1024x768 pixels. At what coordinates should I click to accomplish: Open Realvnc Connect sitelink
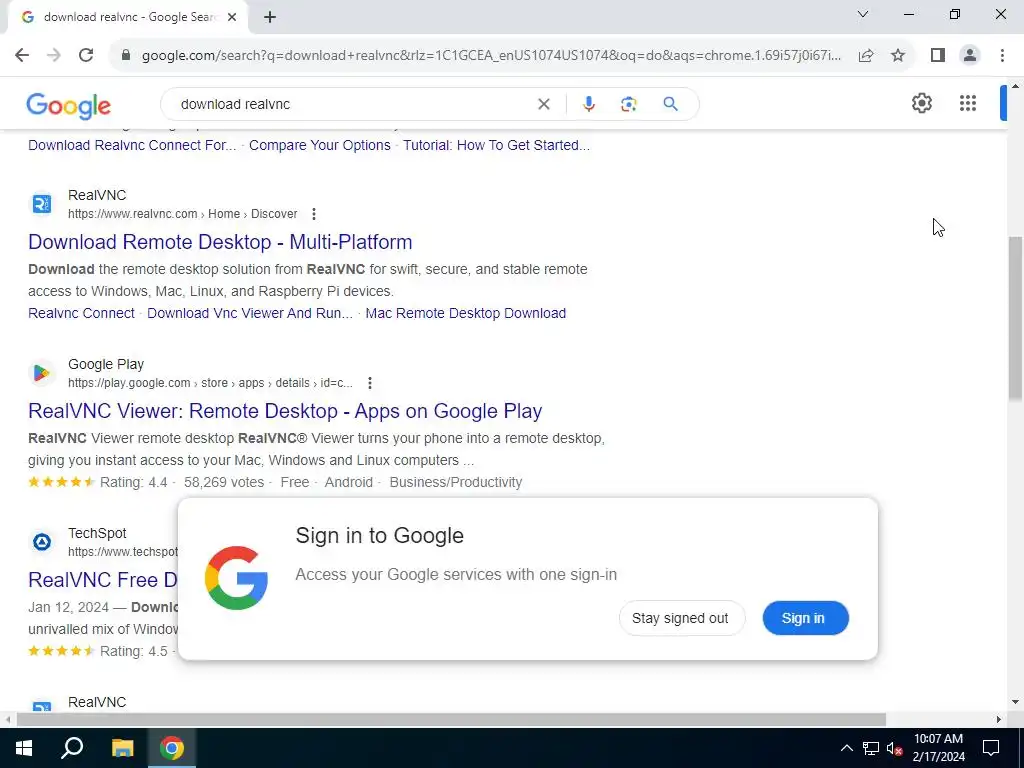(81, 313)
